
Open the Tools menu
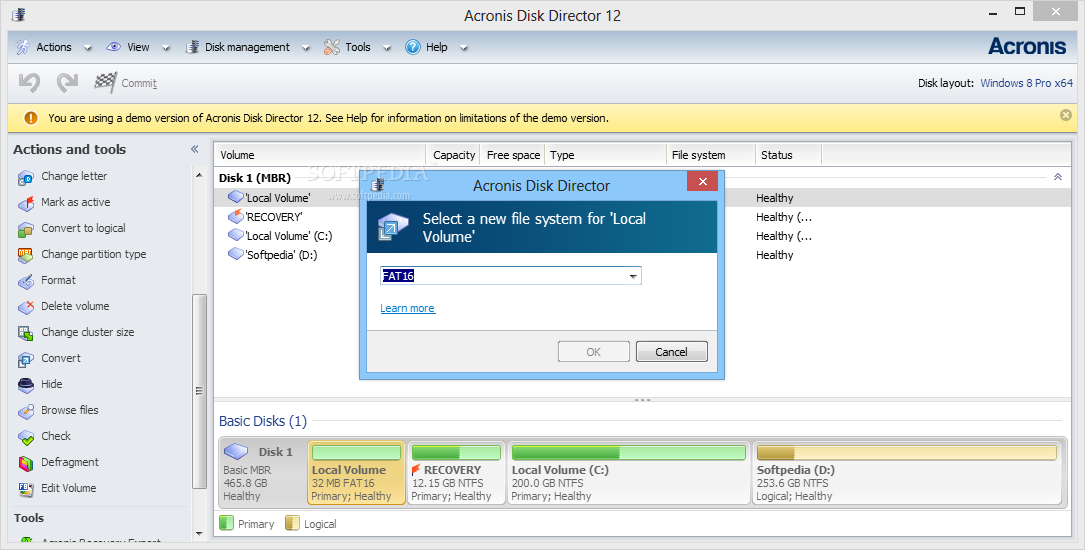coord(358,47)
